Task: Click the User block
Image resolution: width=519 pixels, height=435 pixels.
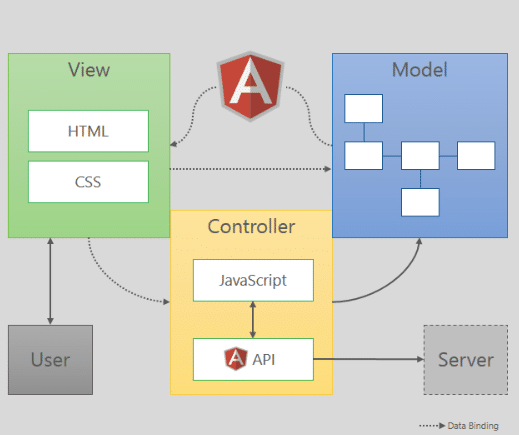Action: [50, 360]
